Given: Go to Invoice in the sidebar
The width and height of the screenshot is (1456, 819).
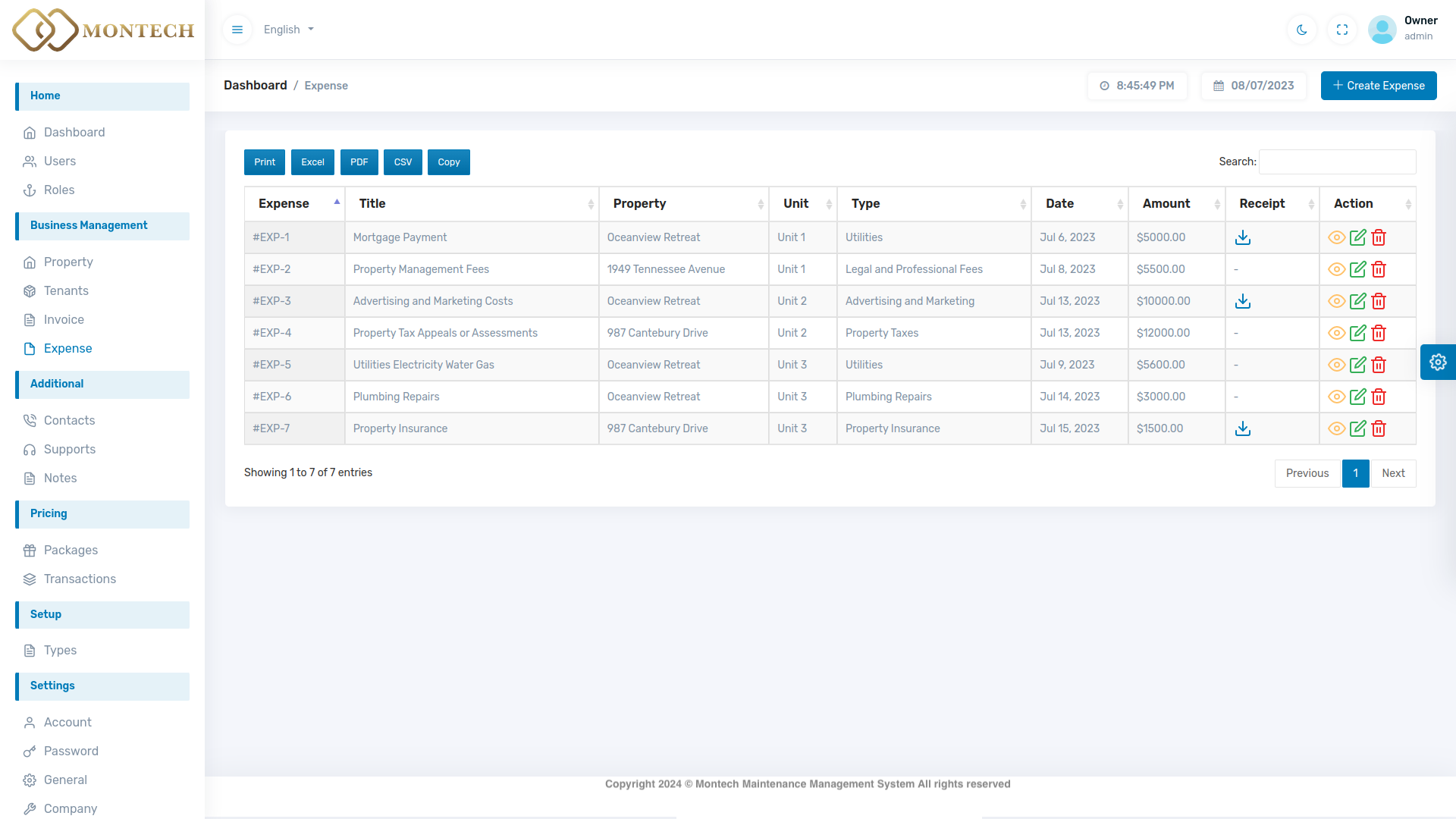Looking at the screenshot, I should coord(64,319).
